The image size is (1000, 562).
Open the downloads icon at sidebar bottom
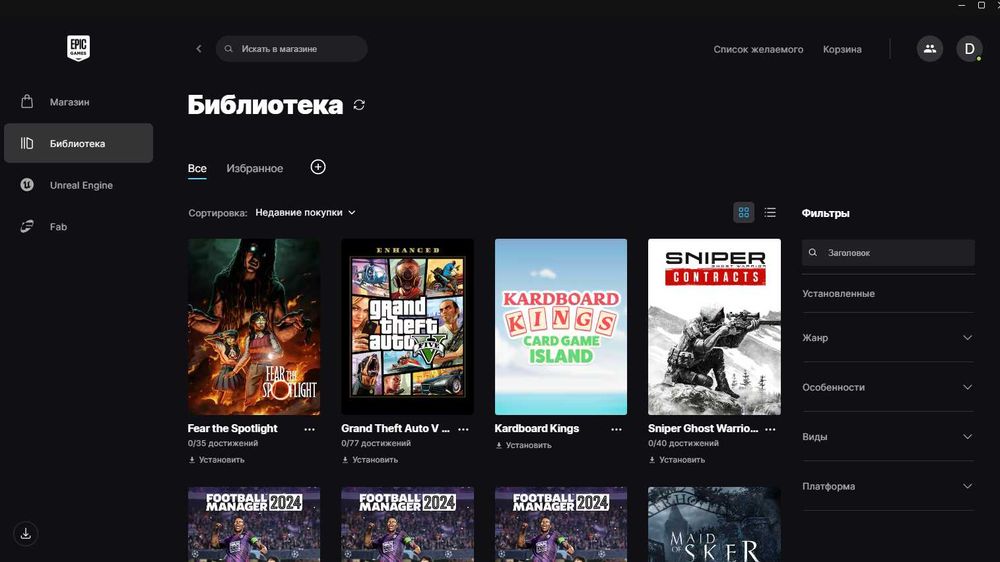(26, 533)
